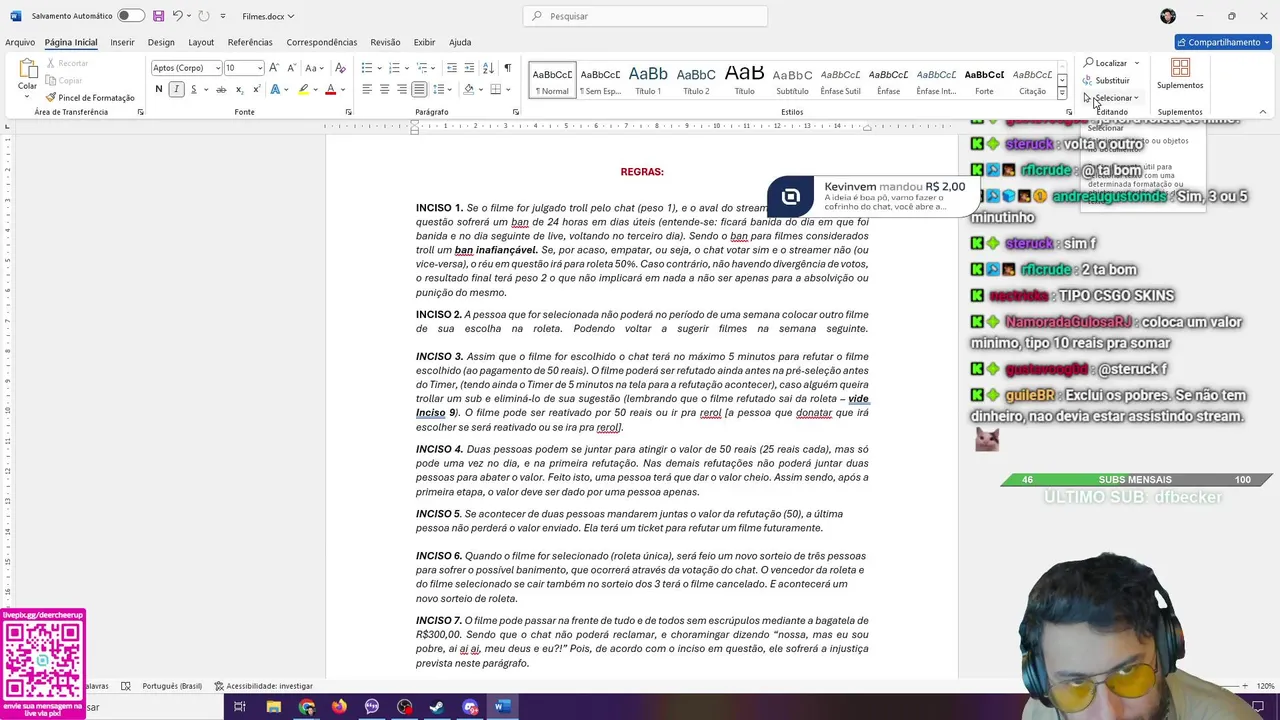The image size is (1280, 720).
Task: Apply subscript formatting
Action: click(239, 90)
